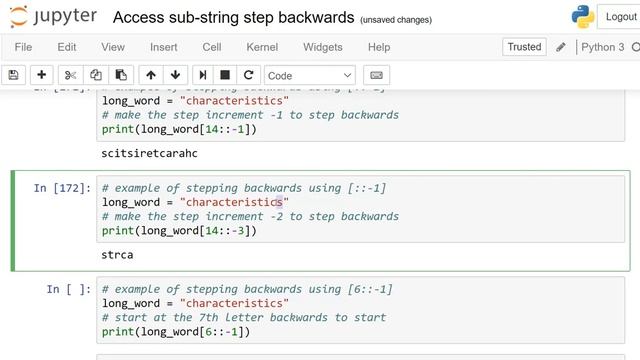The width and height of the screenshot is (640, 360).
Task: Move selected cell up
Action: click(151, 75)
